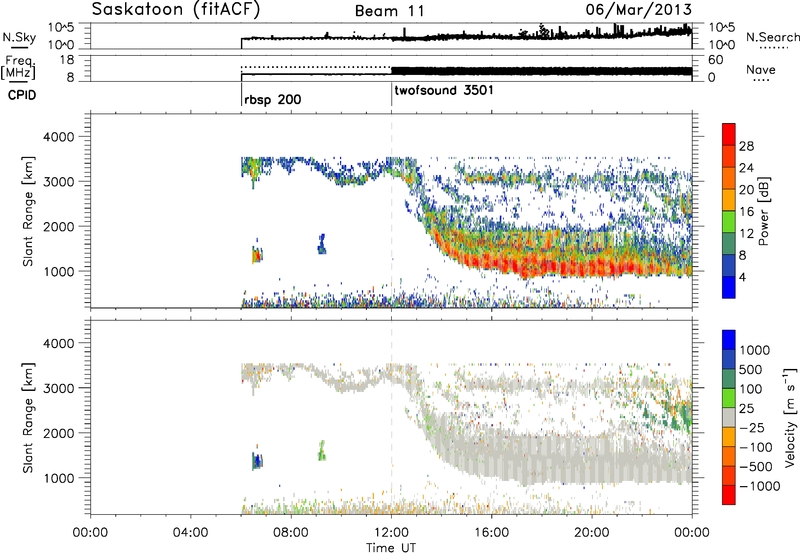
Task: Click the red top segment of Power colorbar
Action: tap(729, 134)
